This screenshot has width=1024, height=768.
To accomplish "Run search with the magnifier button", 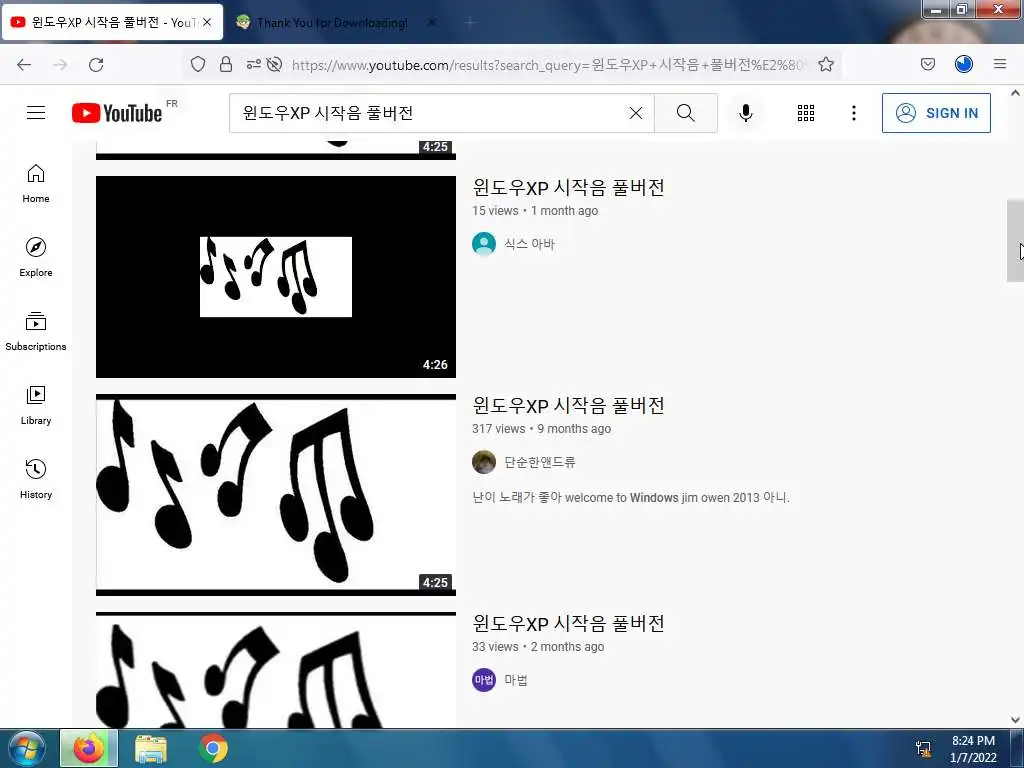I will [686, 113].
